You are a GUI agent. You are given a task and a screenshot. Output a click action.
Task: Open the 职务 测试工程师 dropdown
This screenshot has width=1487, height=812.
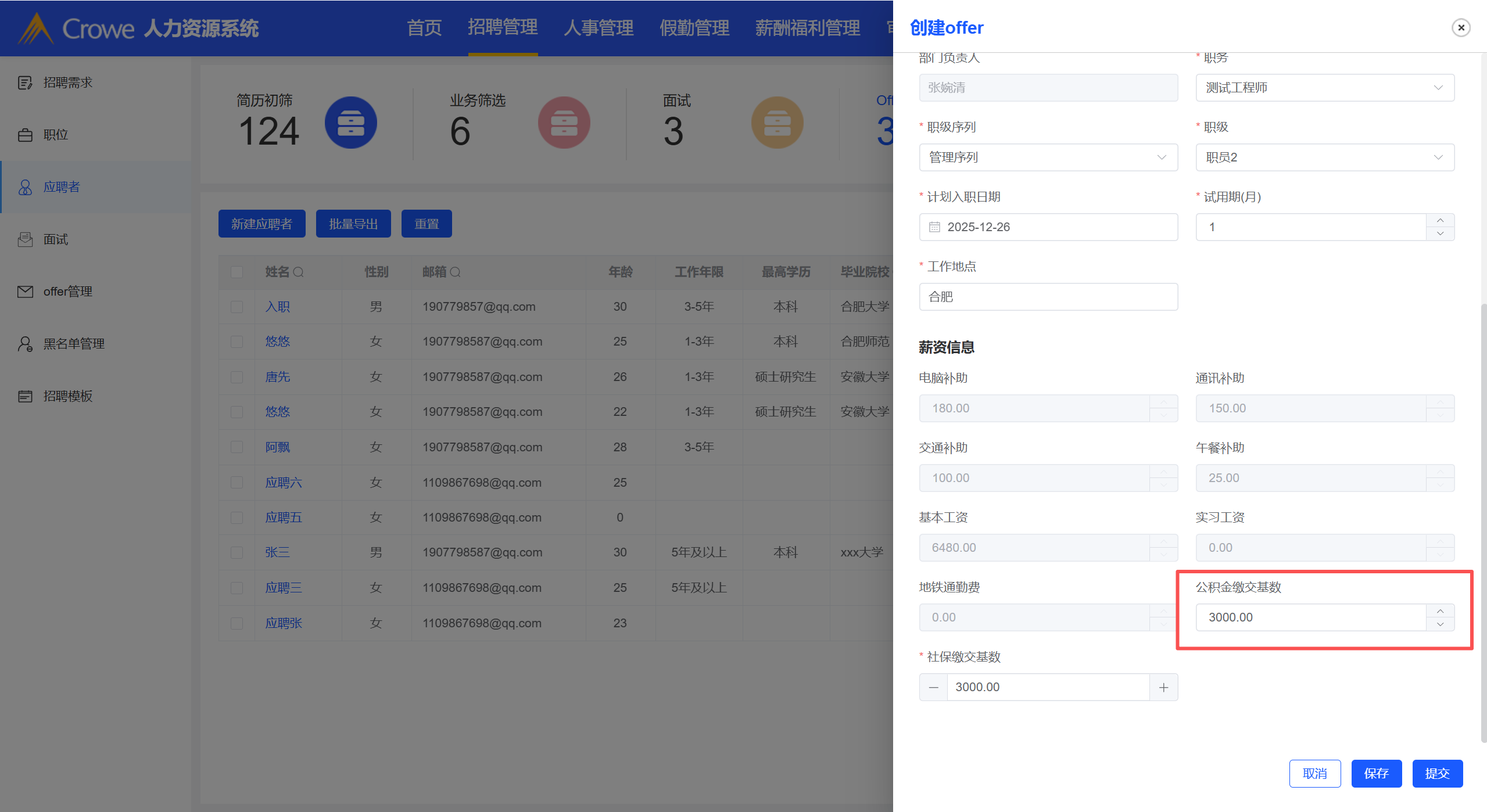point(1324,88)
